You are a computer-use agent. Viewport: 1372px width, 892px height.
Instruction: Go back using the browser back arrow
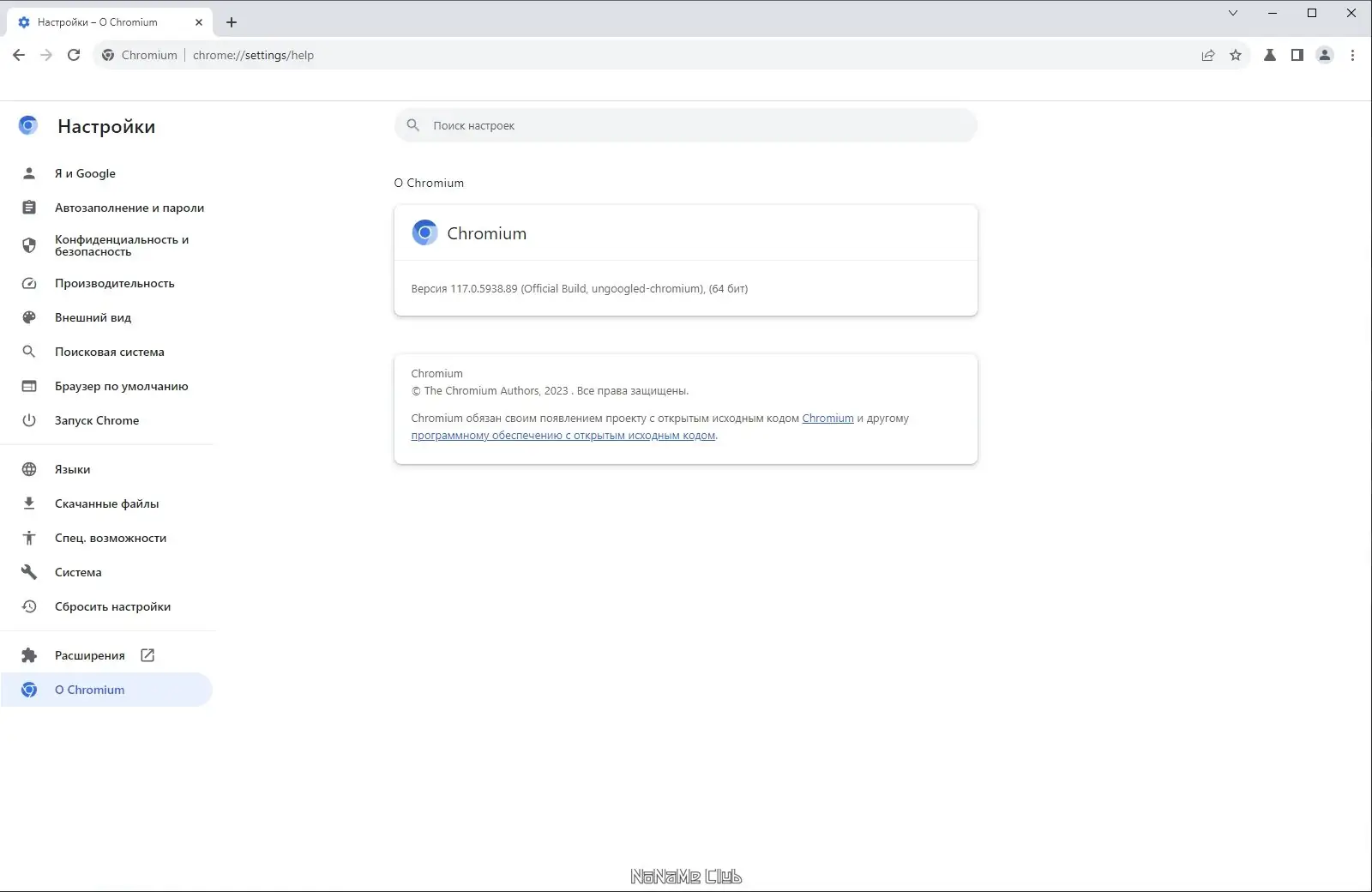click(x=19, y=55)
